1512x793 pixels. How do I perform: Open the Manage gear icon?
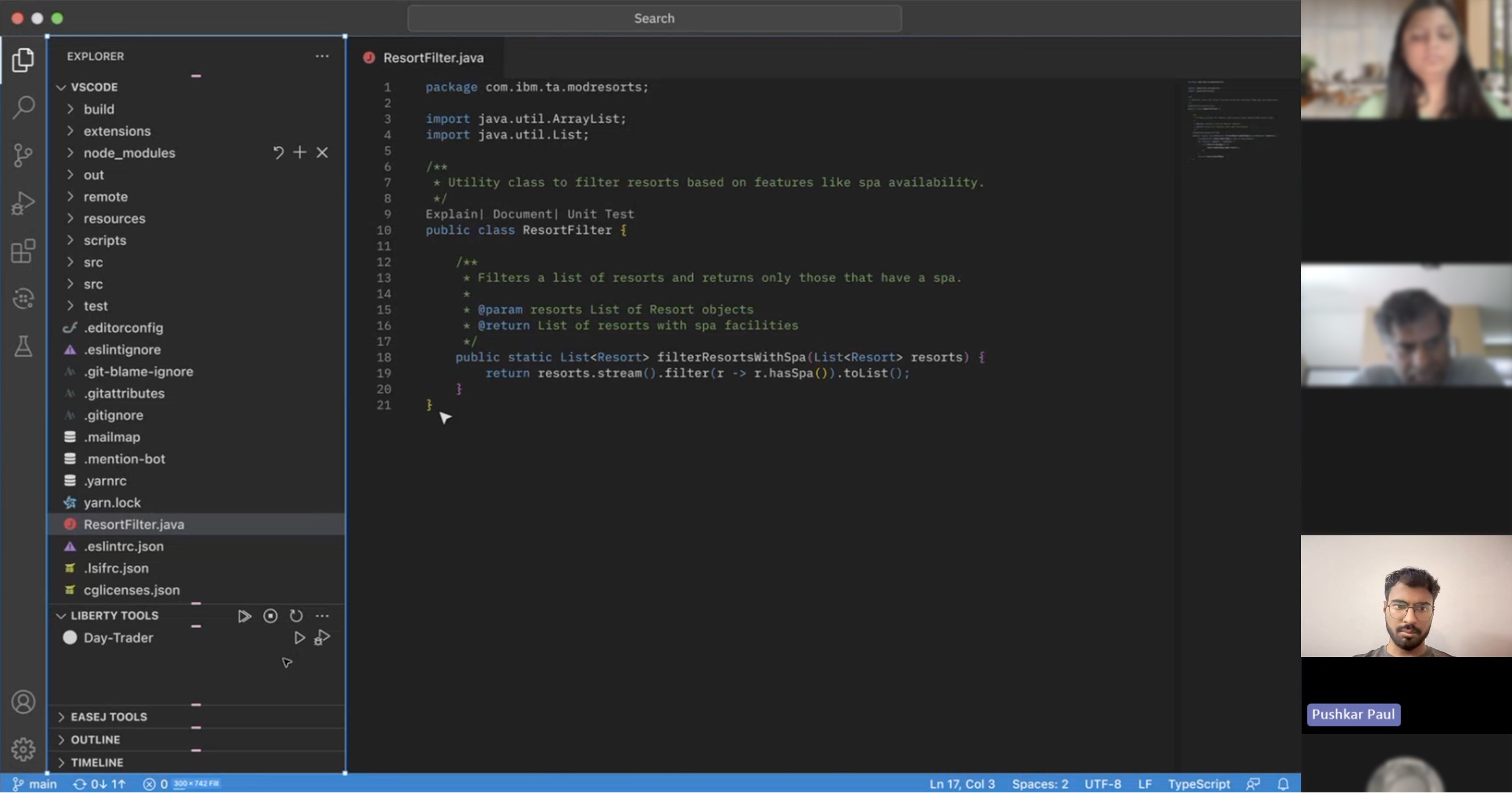(23, 749)
